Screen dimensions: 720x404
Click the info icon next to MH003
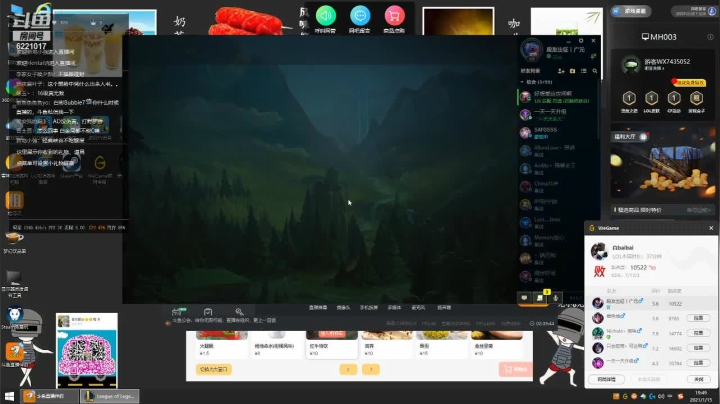(x=710, y=37)
